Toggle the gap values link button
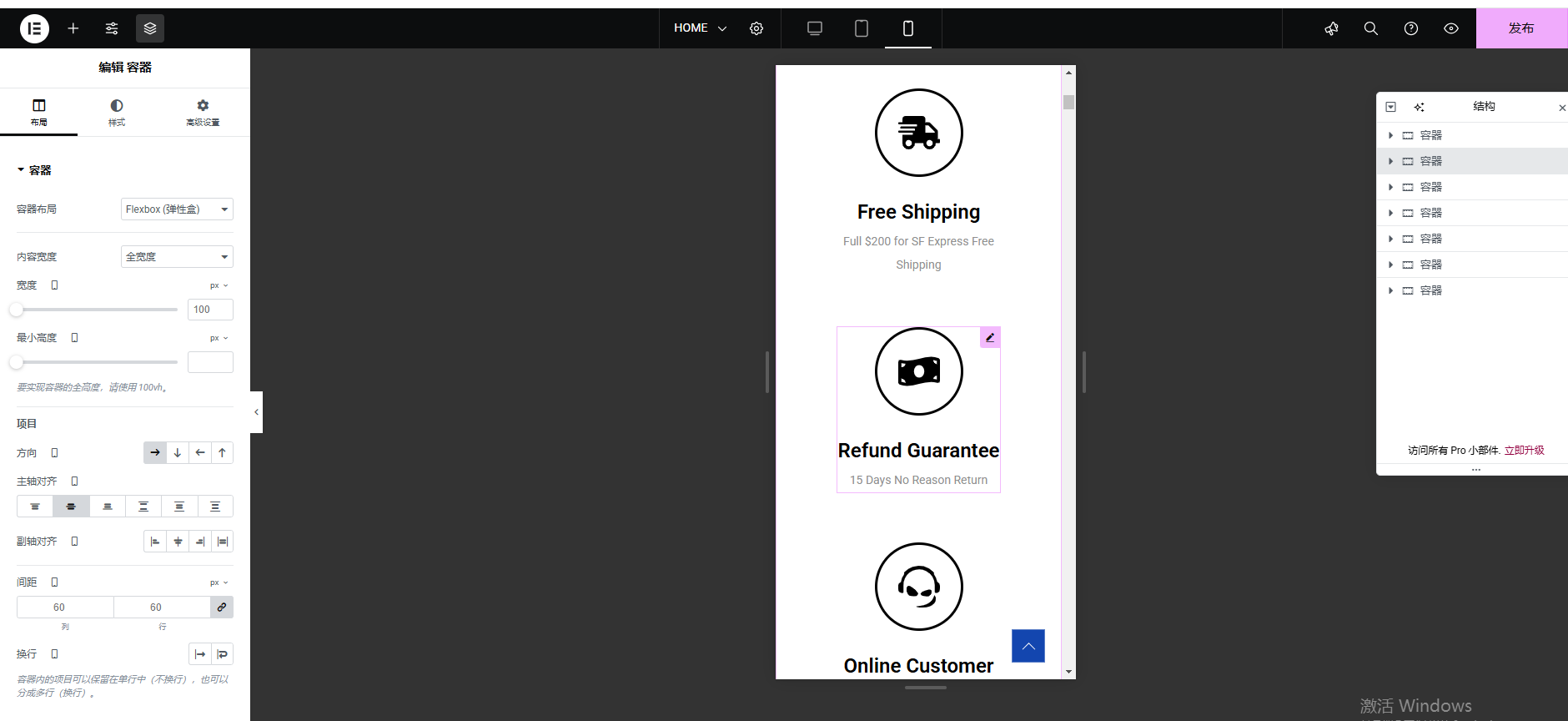This screenshot has width=1568, height=721. coord(222,608)
